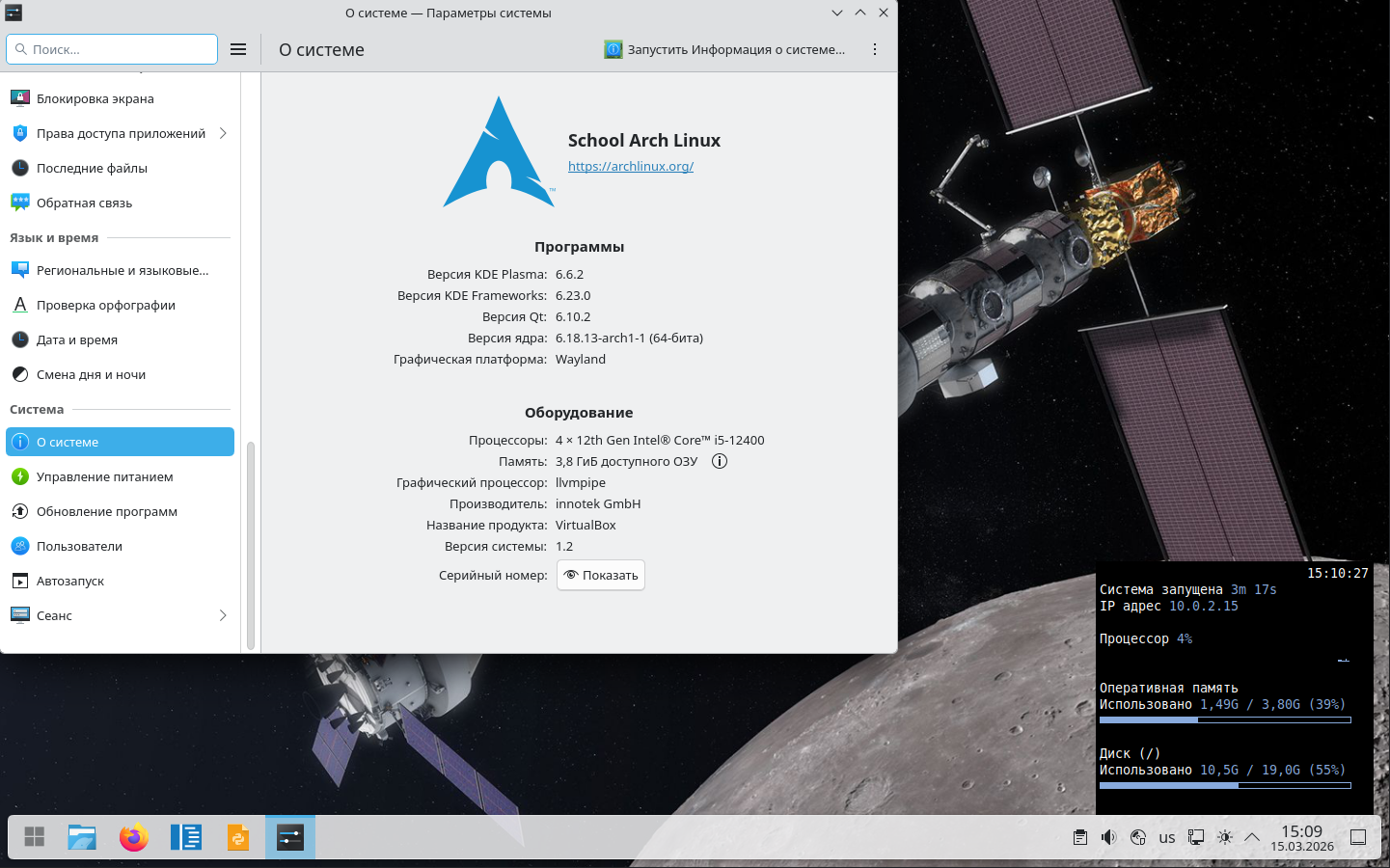The height and width of the screenshot is (868, 1390).
Task: Open Блокировка экрана settings
Action: (120, 98)
